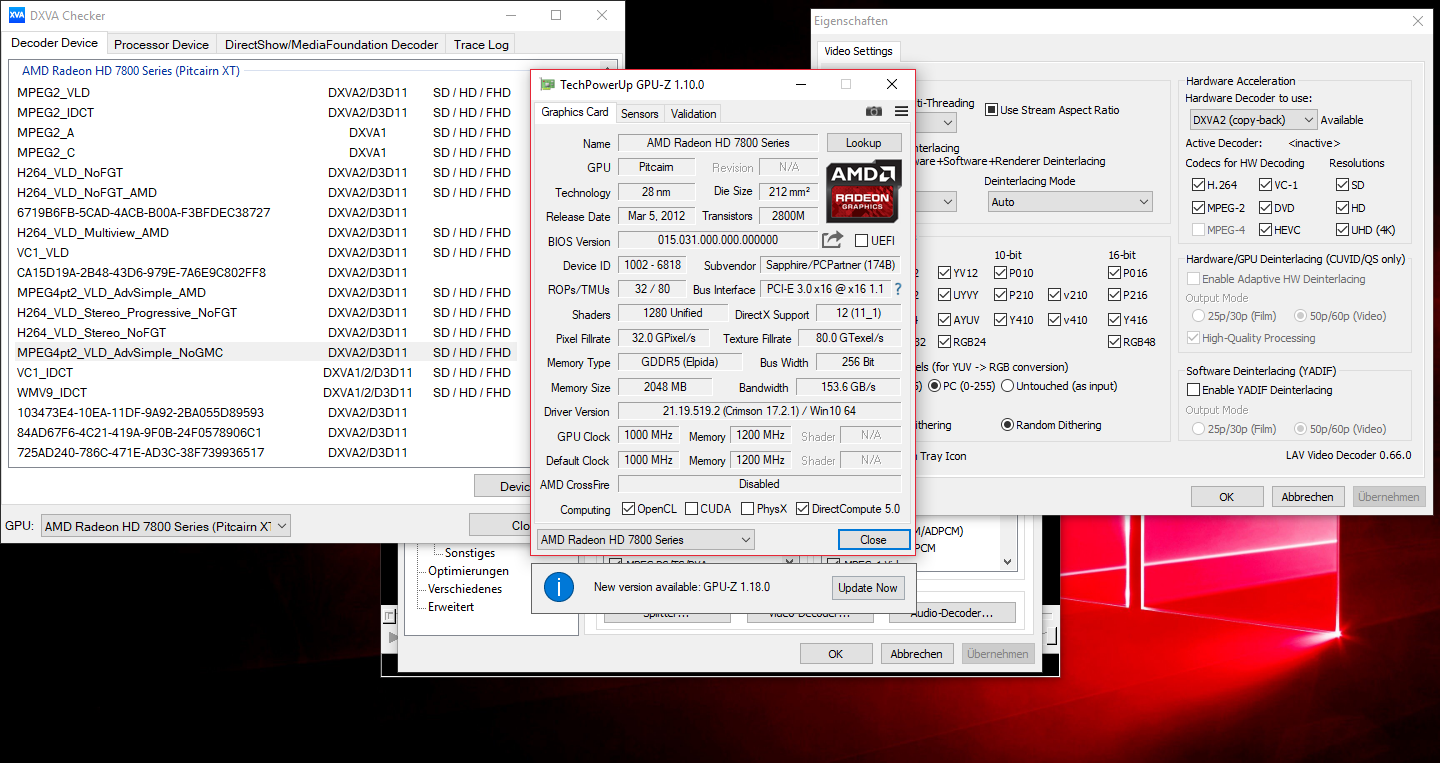Uncheck the P010 10-bit output format
This screenshot has width=1440, height=763.
tap(1000, 273)
